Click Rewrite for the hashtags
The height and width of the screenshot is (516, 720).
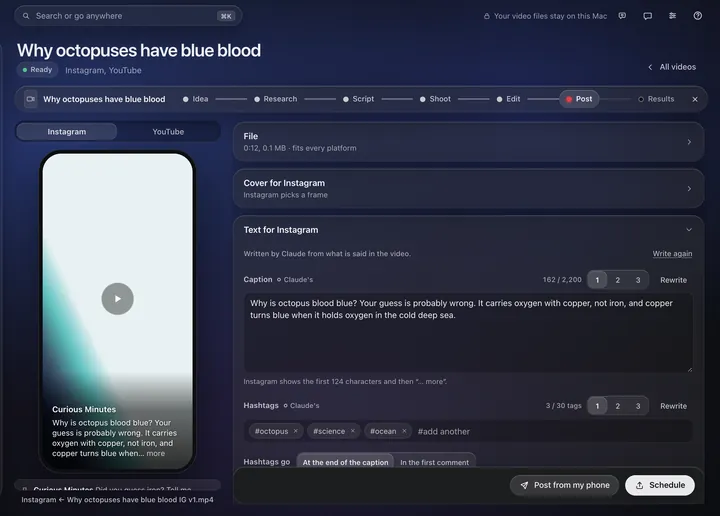(x=673, y=406)
